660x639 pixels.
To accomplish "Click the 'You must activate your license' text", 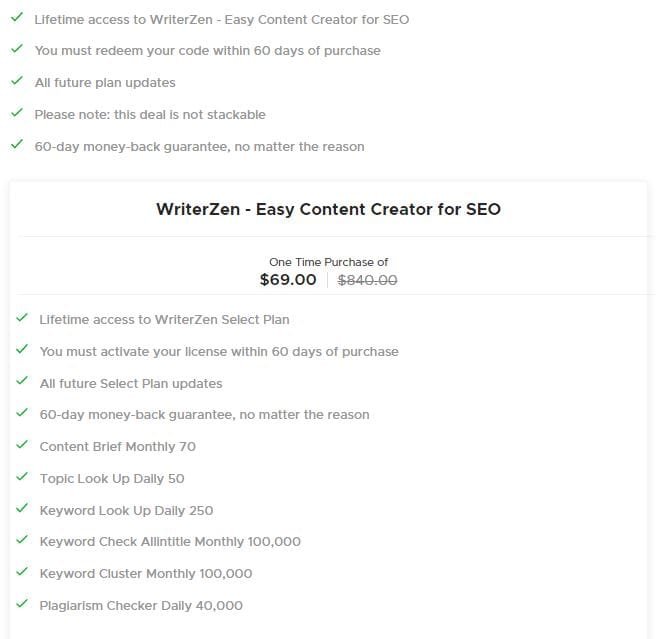I will click(x=219, y=351).
